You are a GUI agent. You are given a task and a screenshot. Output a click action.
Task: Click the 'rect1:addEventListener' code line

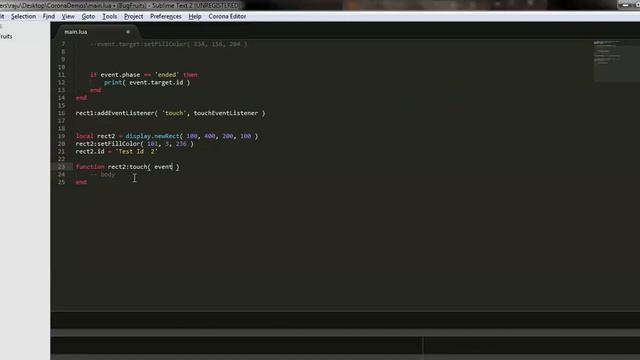point(170,113)
